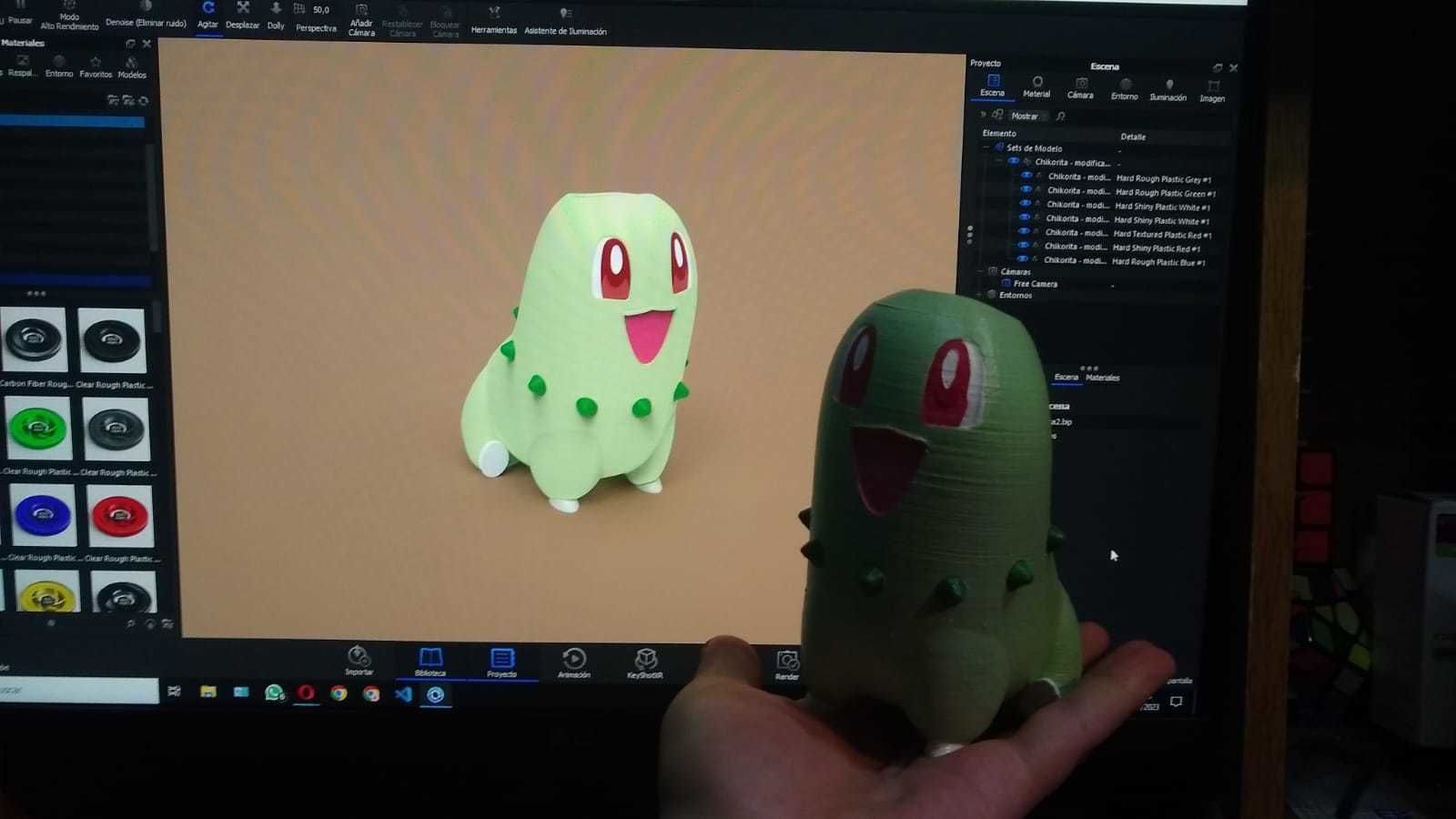Collapse the Sets de Modelo tree node
This screenshot has width=1456, height=819.
pos(986,147)
